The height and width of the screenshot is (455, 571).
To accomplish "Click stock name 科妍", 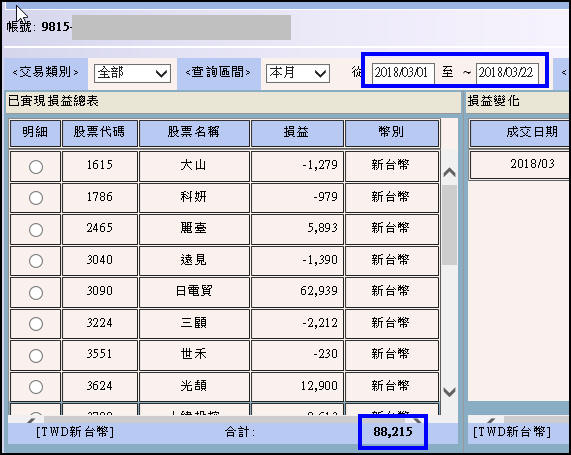I will (x=193, y=198).
